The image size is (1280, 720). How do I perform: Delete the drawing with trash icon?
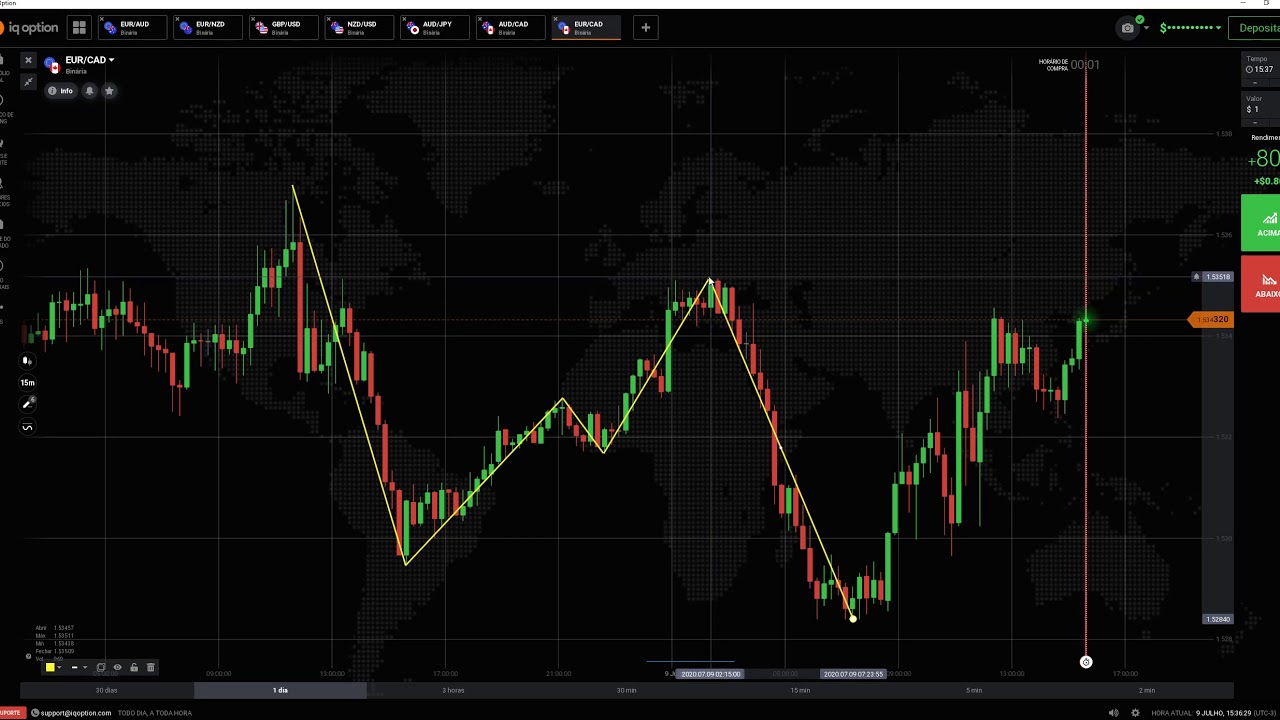point(151,667)
